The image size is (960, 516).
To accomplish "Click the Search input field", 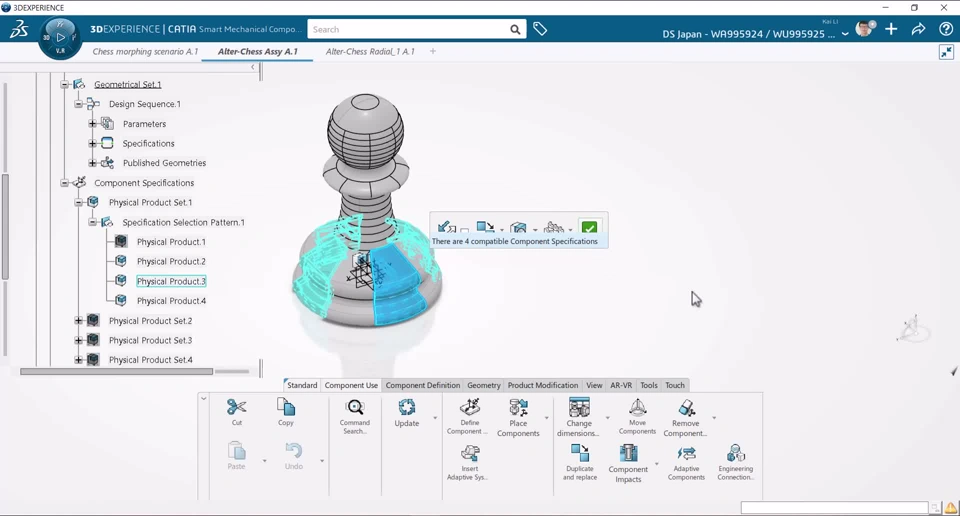I will 409,29.
